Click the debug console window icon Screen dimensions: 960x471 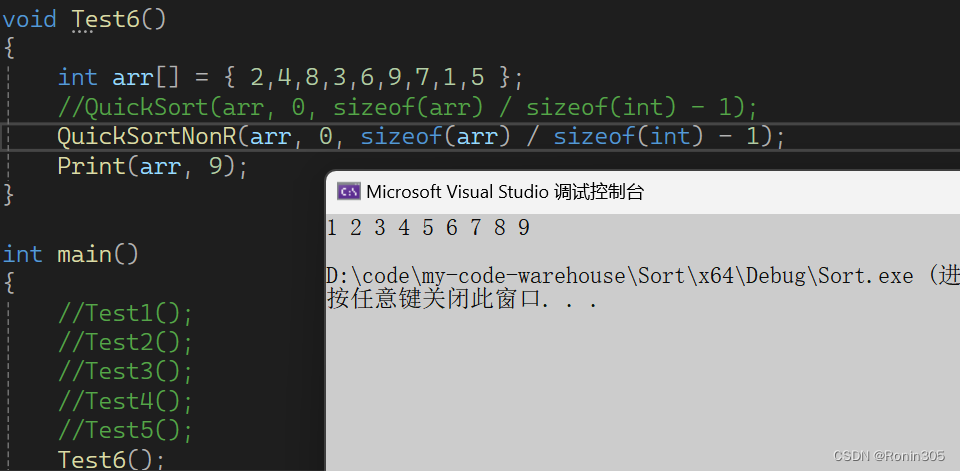point(348,192)
